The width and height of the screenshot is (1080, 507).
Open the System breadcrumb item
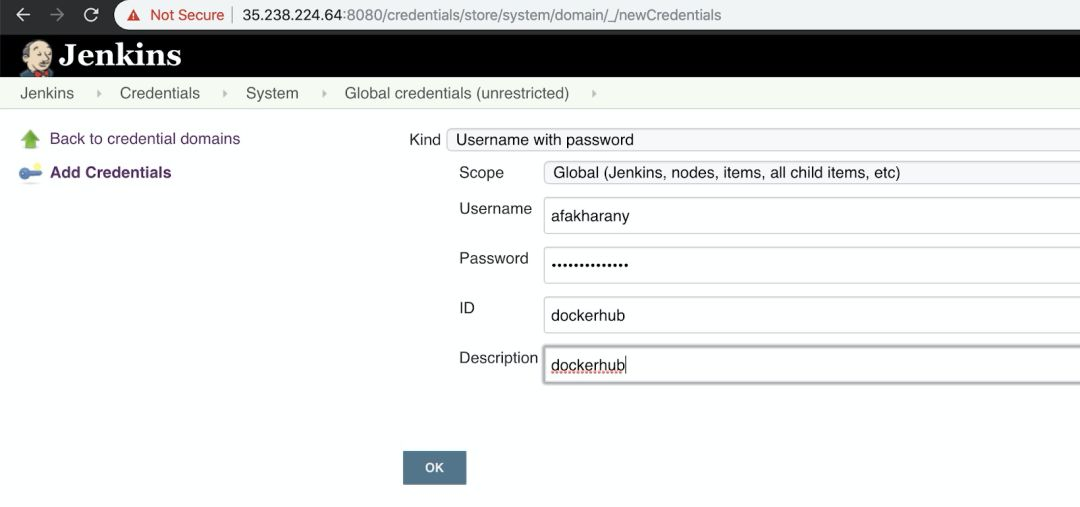tap(272, 93)
